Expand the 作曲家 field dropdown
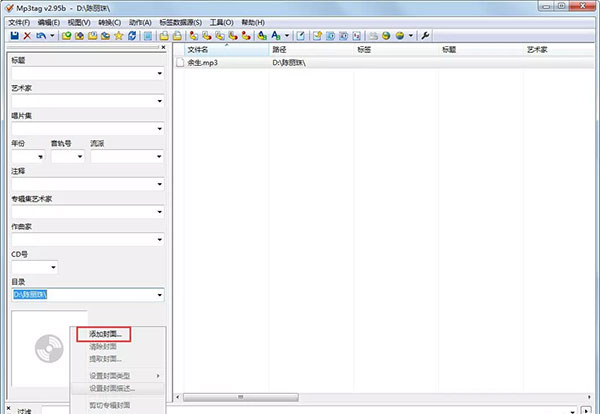Image resolution: width=600 pixels, height=414 pixels. point(160,240)
